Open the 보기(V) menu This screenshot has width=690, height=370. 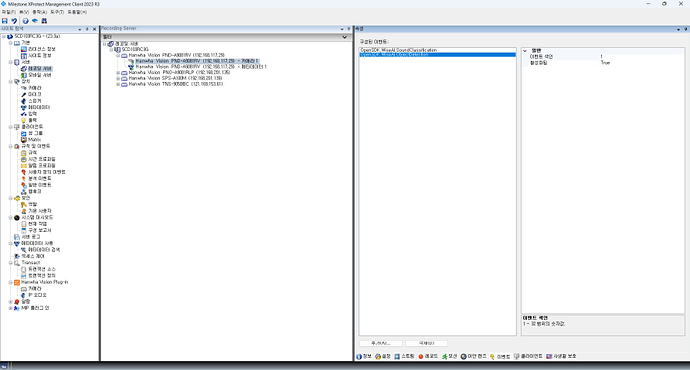tap(24, 12)
